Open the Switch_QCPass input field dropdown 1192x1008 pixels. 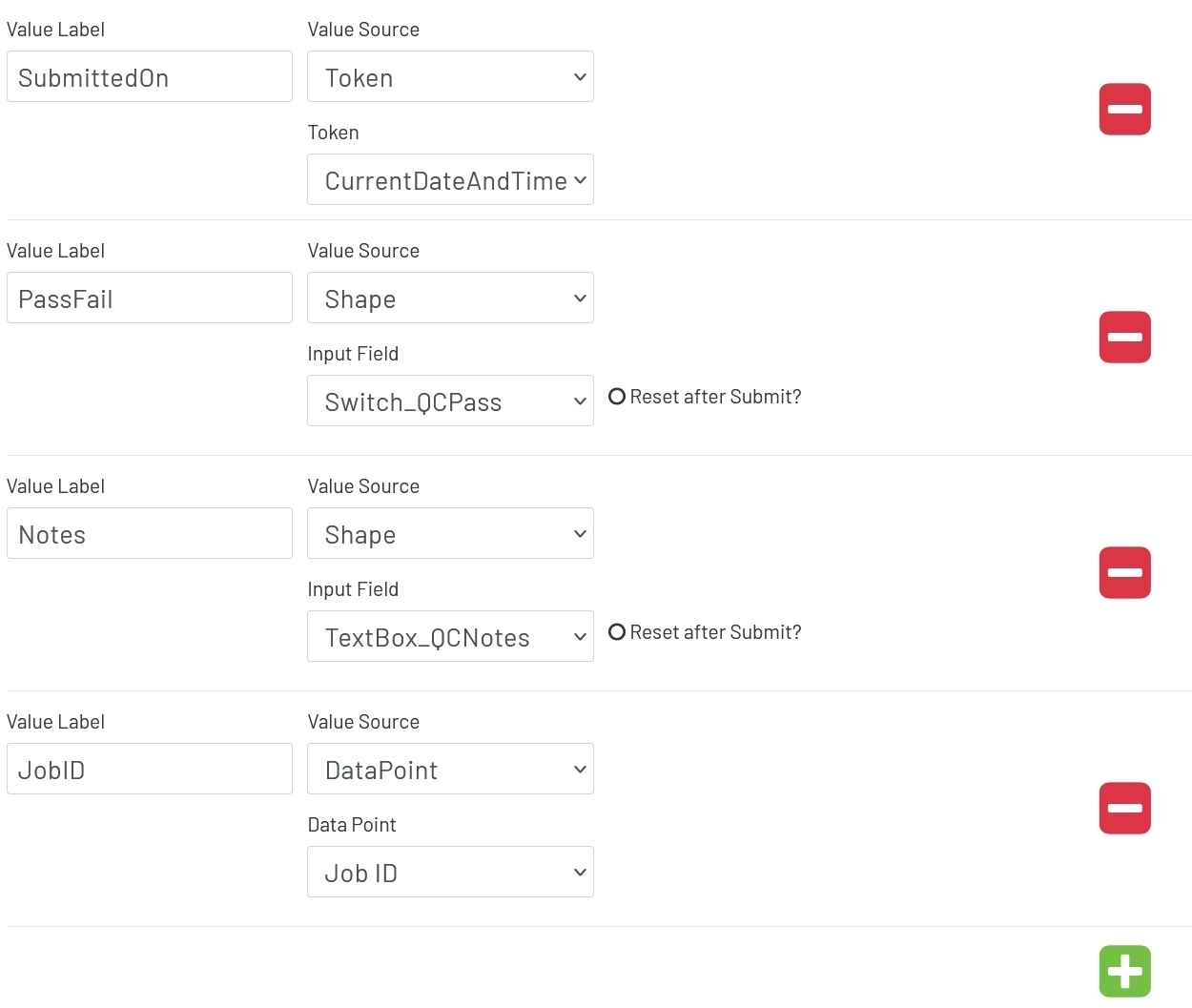pos(450,401)
